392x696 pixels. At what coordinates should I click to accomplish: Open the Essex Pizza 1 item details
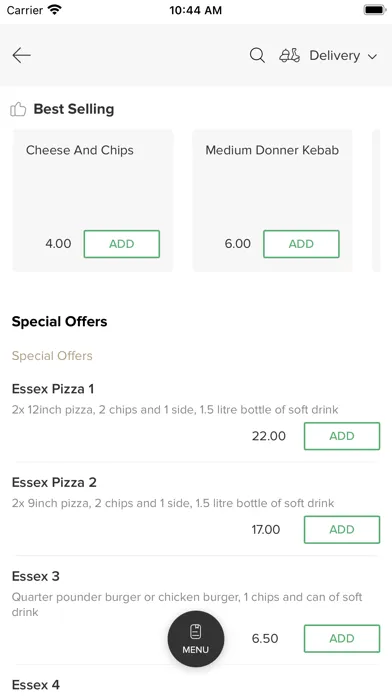click(53, 389)
